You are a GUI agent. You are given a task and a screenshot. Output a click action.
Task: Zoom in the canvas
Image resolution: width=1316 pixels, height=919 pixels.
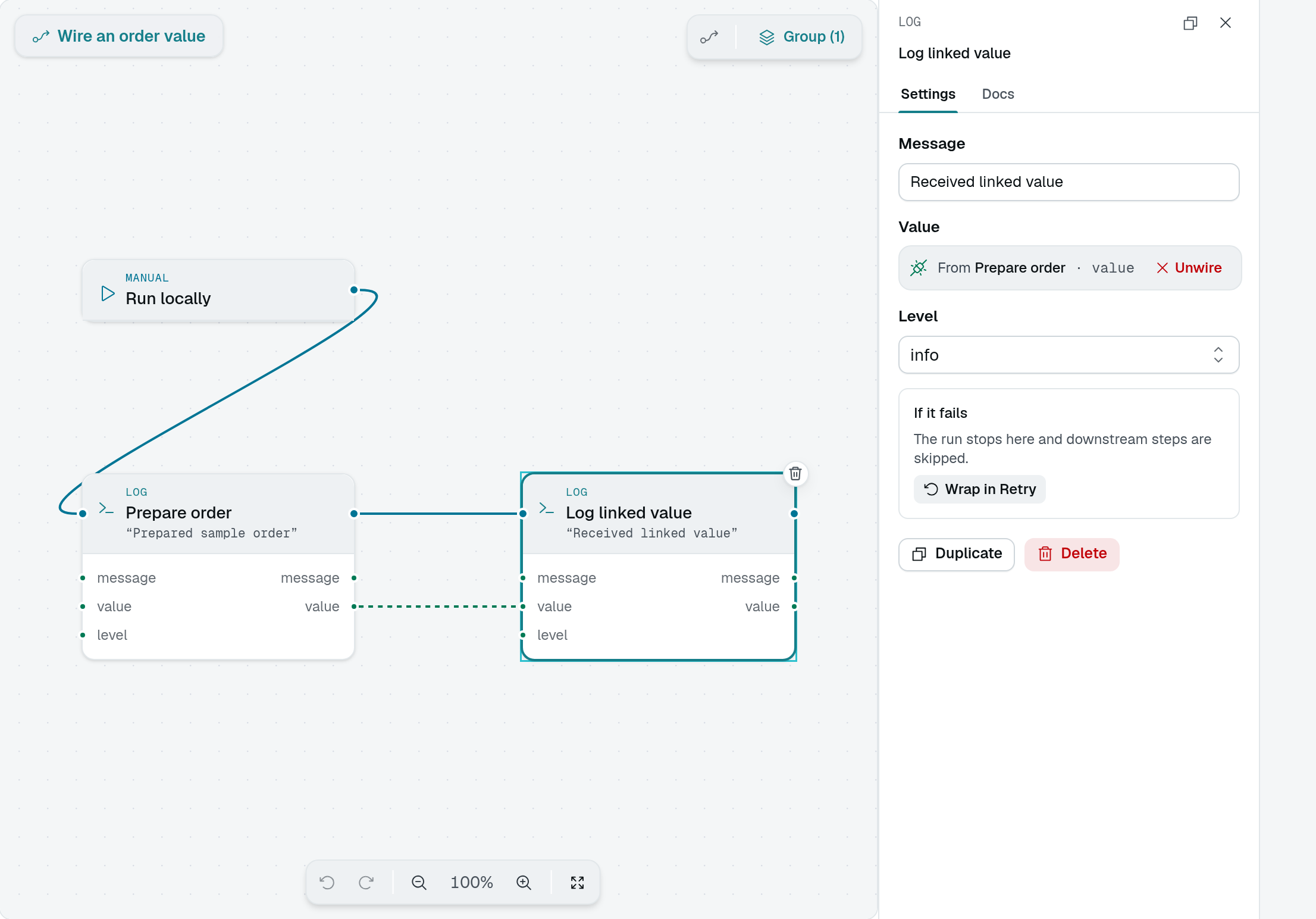524,882
